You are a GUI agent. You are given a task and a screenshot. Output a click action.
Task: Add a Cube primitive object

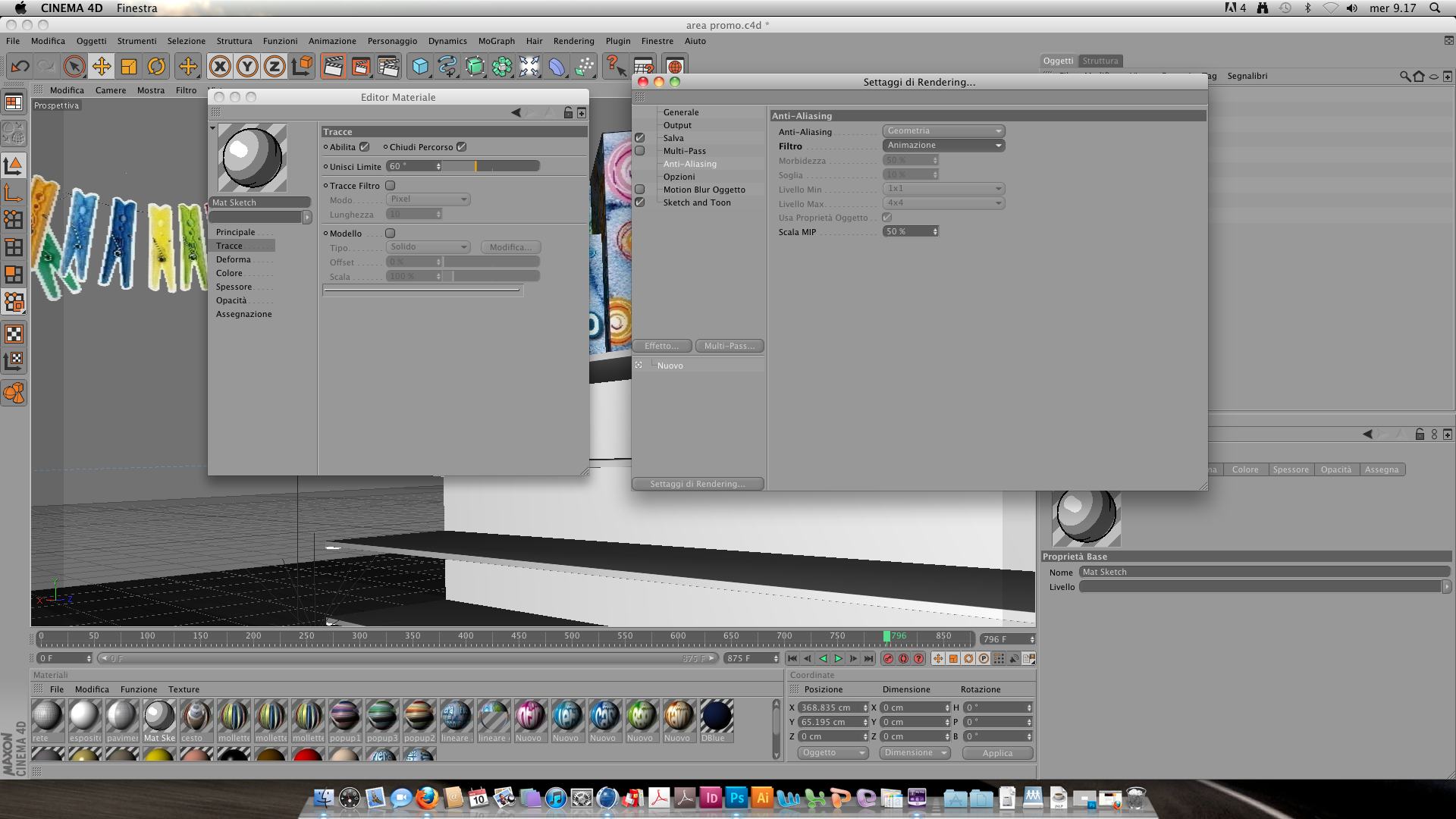(x=419, y=67)
